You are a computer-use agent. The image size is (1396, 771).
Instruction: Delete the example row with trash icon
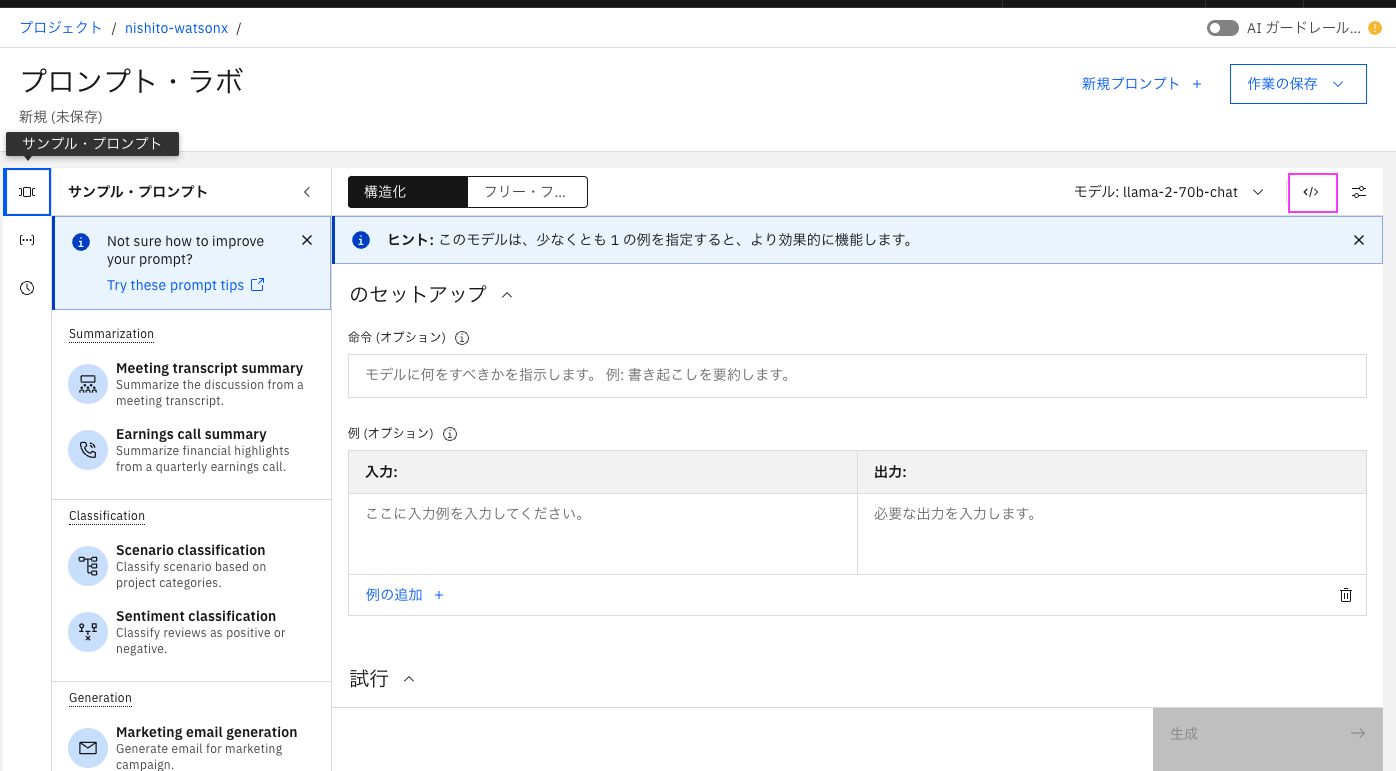tap(1346, 595)
